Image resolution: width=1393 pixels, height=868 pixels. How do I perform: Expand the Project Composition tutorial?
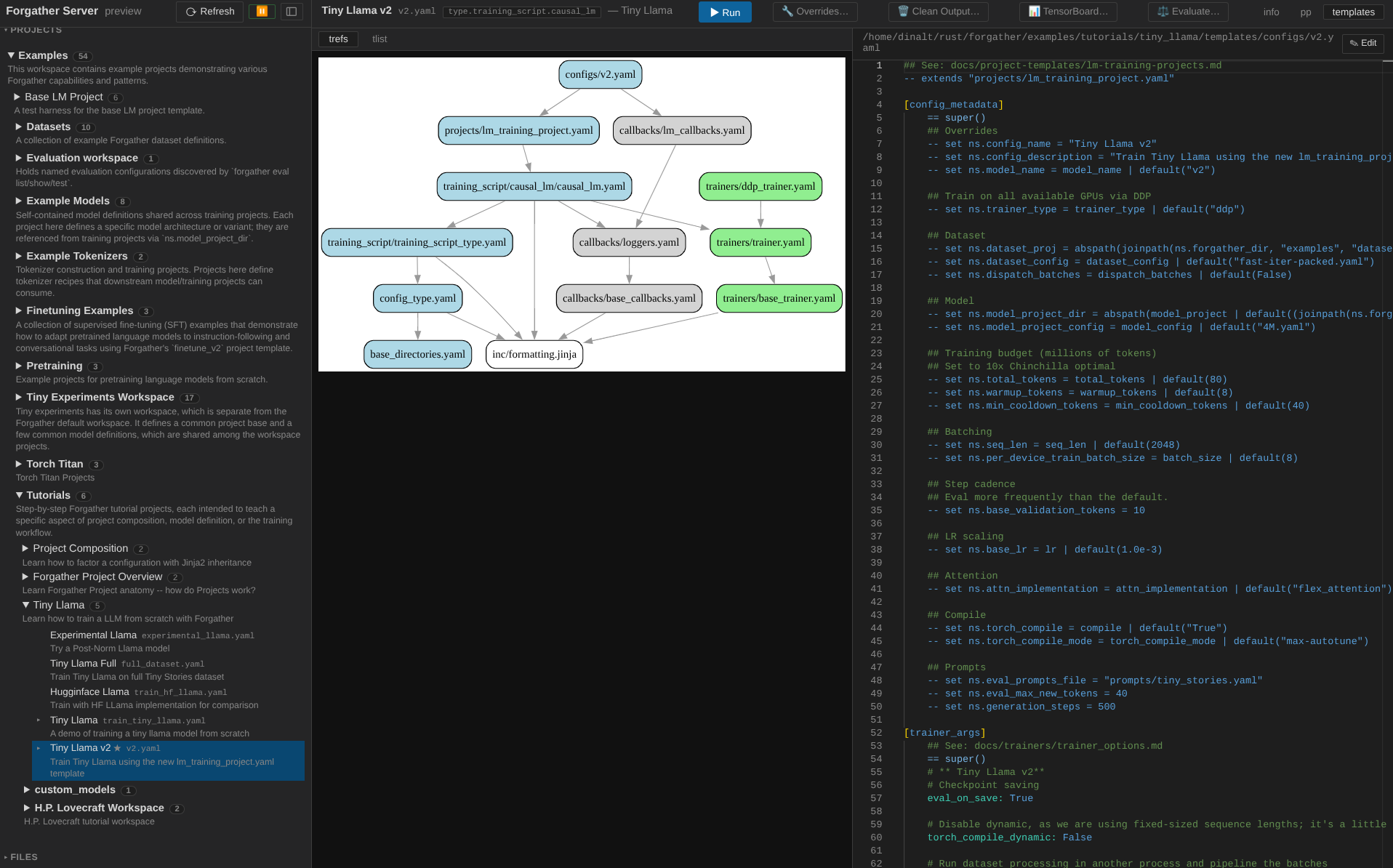tap(25, 548)
